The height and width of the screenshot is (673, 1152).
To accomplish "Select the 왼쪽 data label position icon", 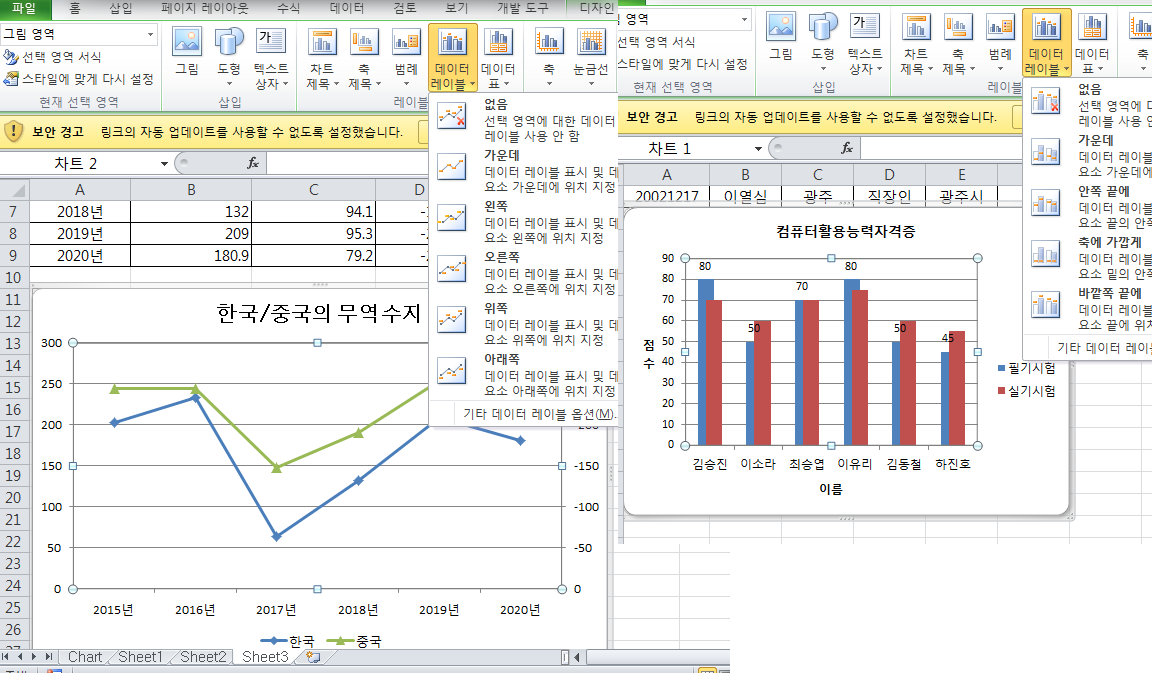I will coord(452,217).
